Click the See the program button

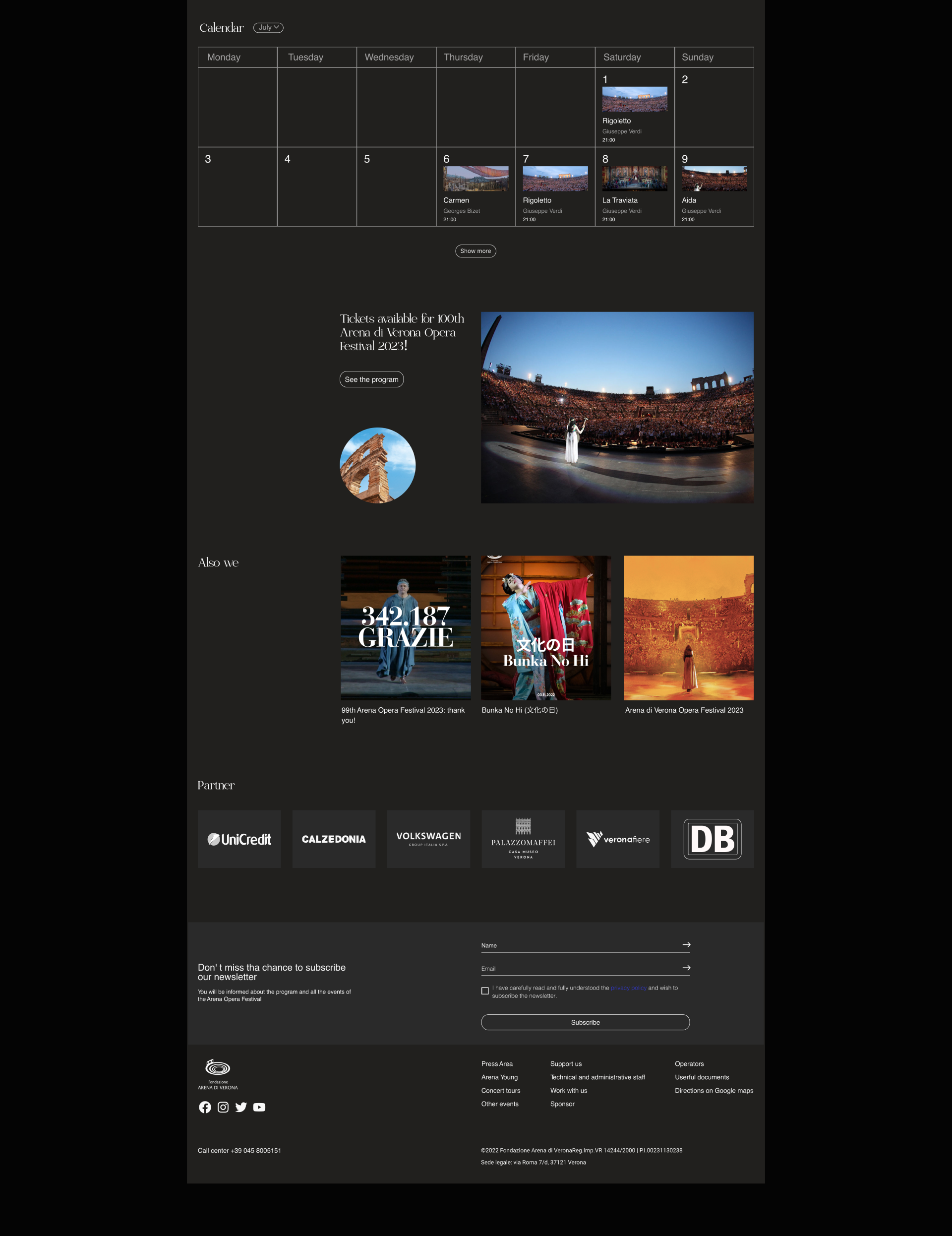click(371, 379)
